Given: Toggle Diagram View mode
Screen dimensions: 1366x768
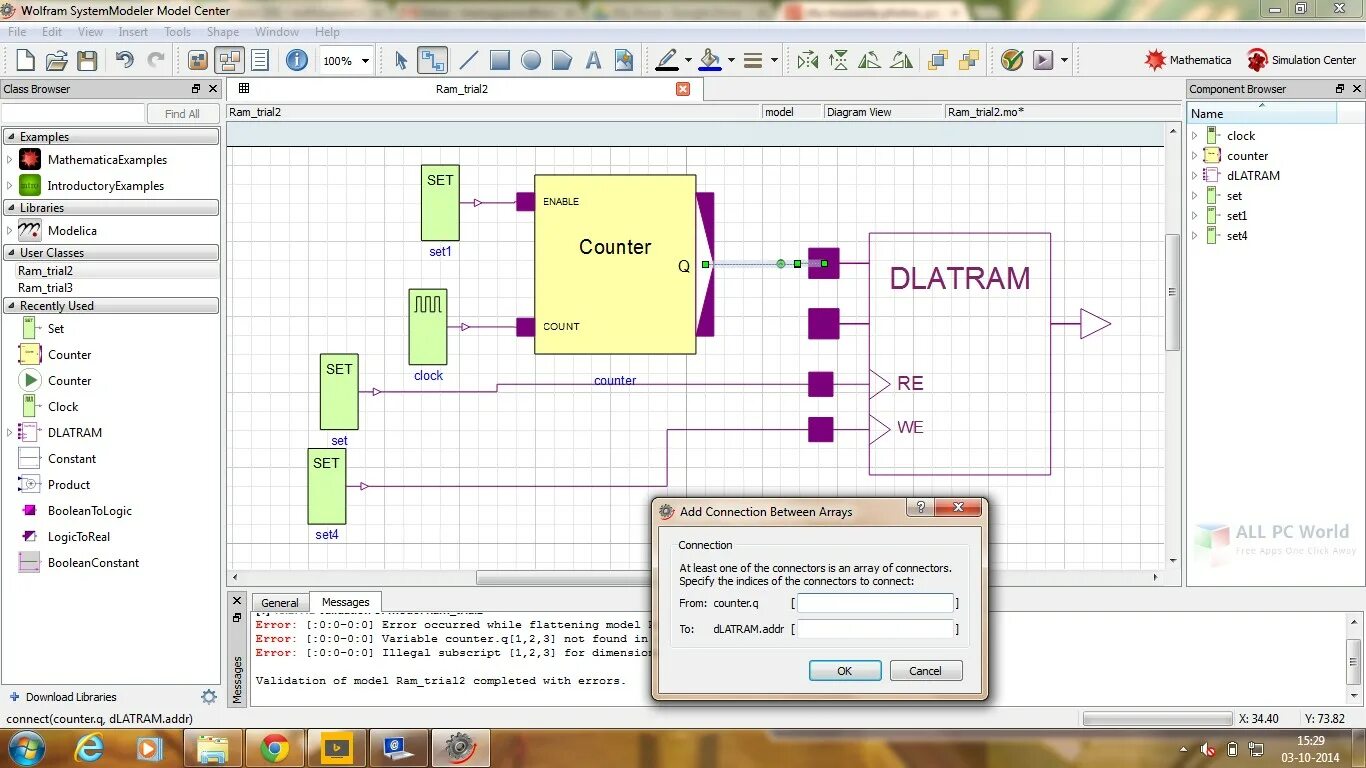Looking at the screenshot, I should (x=229, y=60).
